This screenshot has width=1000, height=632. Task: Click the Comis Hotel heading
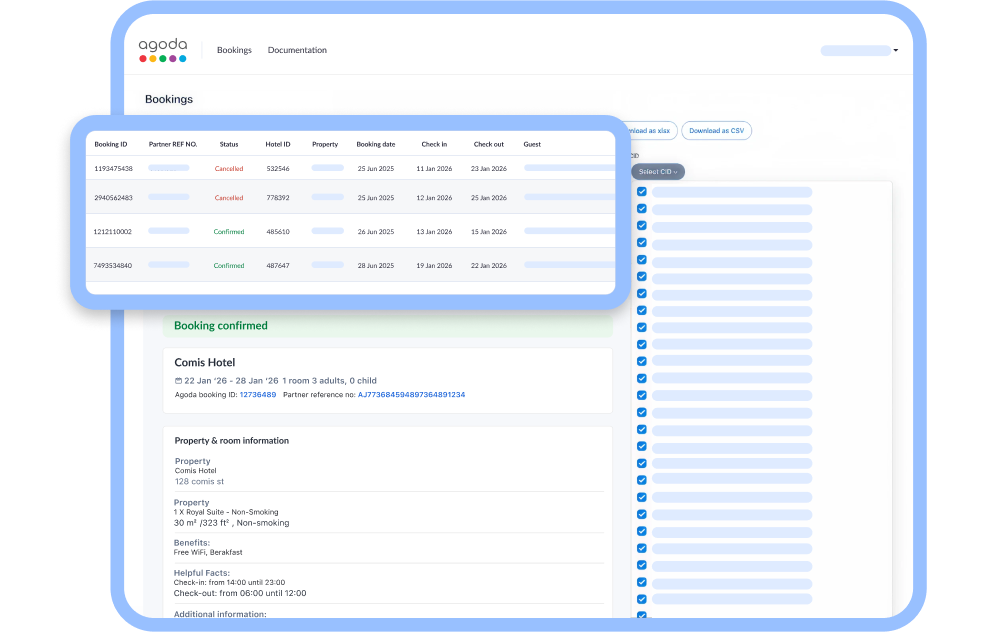(205, 362)
